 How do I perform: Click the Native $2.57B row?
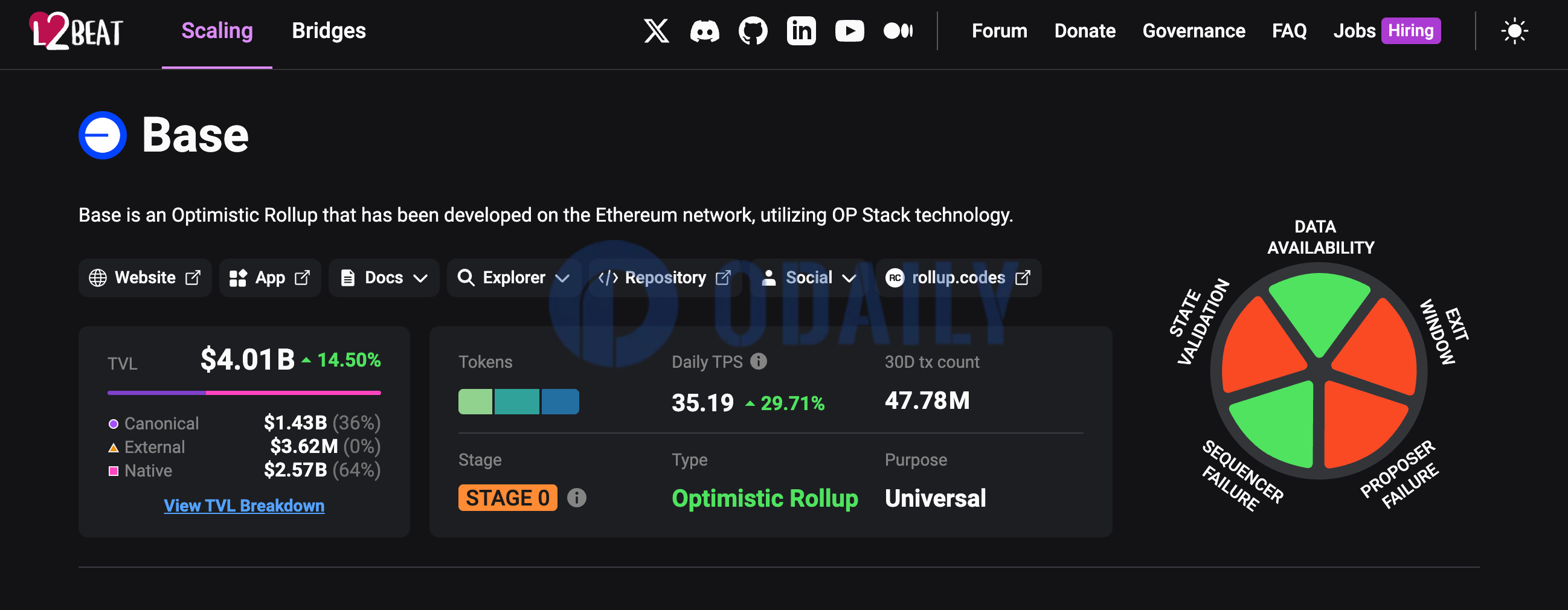[x=244, y=470]
